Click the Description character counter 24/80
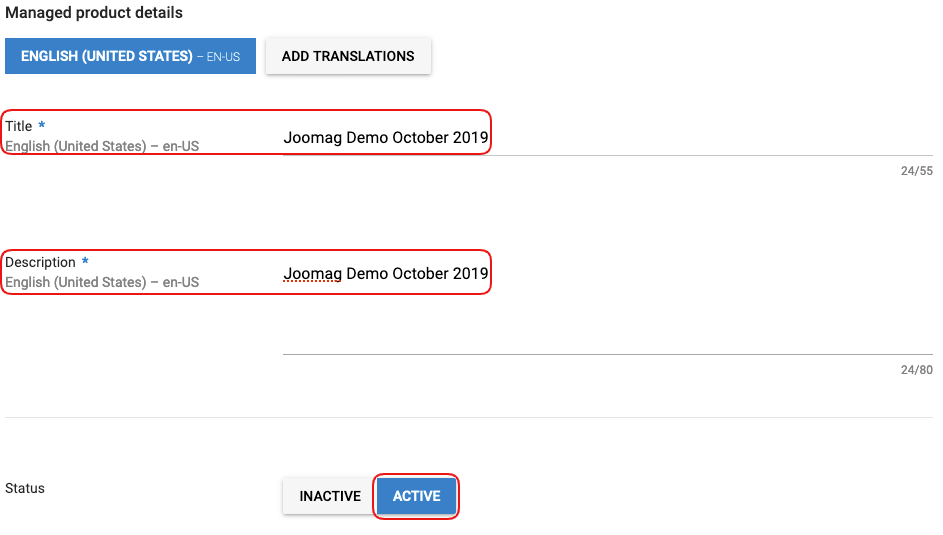 tap(916, 370)
